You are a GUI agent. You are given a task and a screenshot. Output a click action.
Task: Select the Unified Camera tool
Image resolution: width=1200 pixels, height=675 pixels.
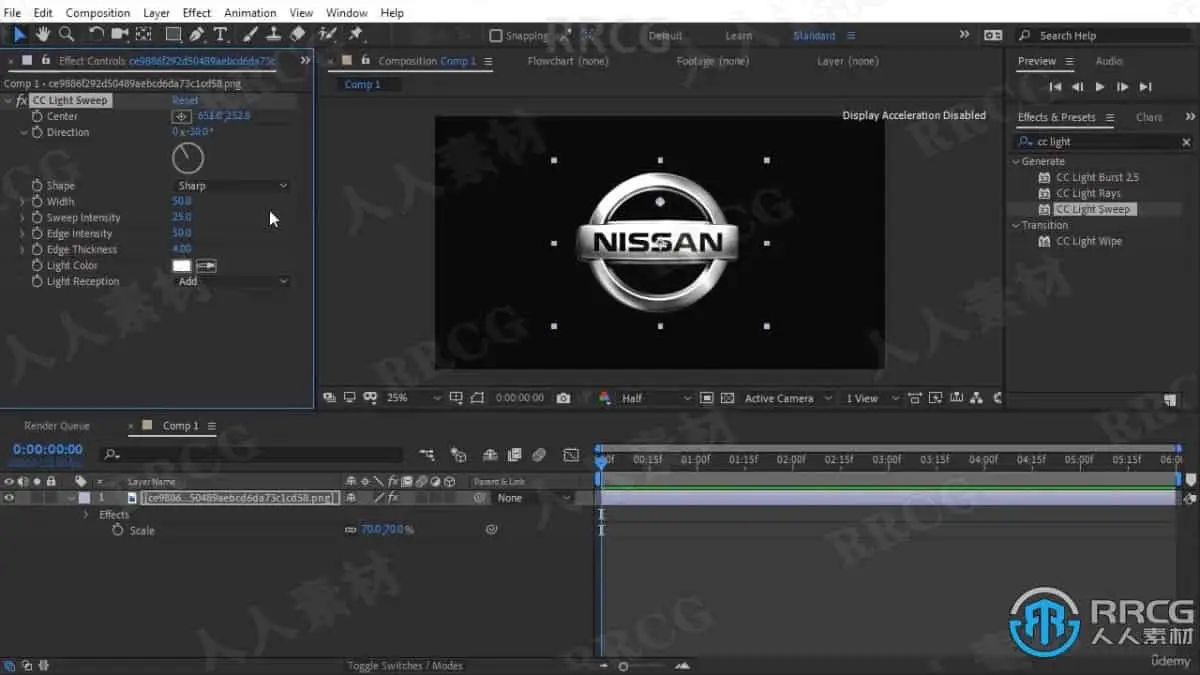tap(120, 34)
